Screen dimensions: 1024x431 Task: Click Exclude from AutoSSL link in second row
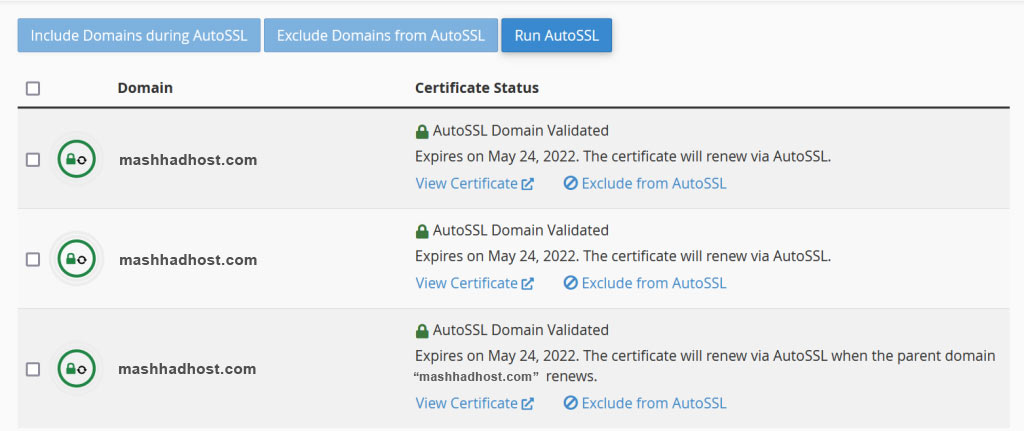[x=653, y=283]
